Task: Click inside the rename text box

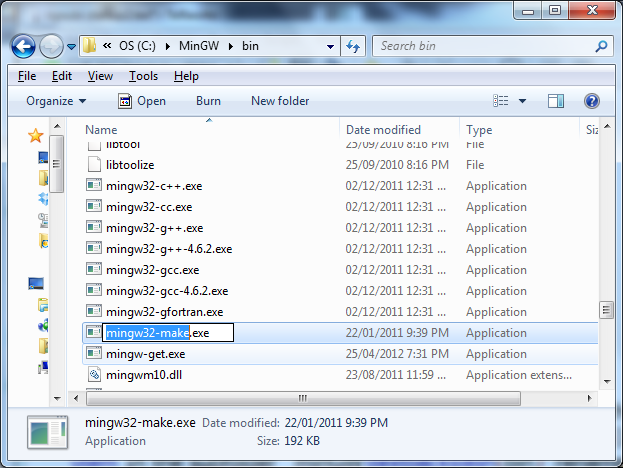Action: 168,333
